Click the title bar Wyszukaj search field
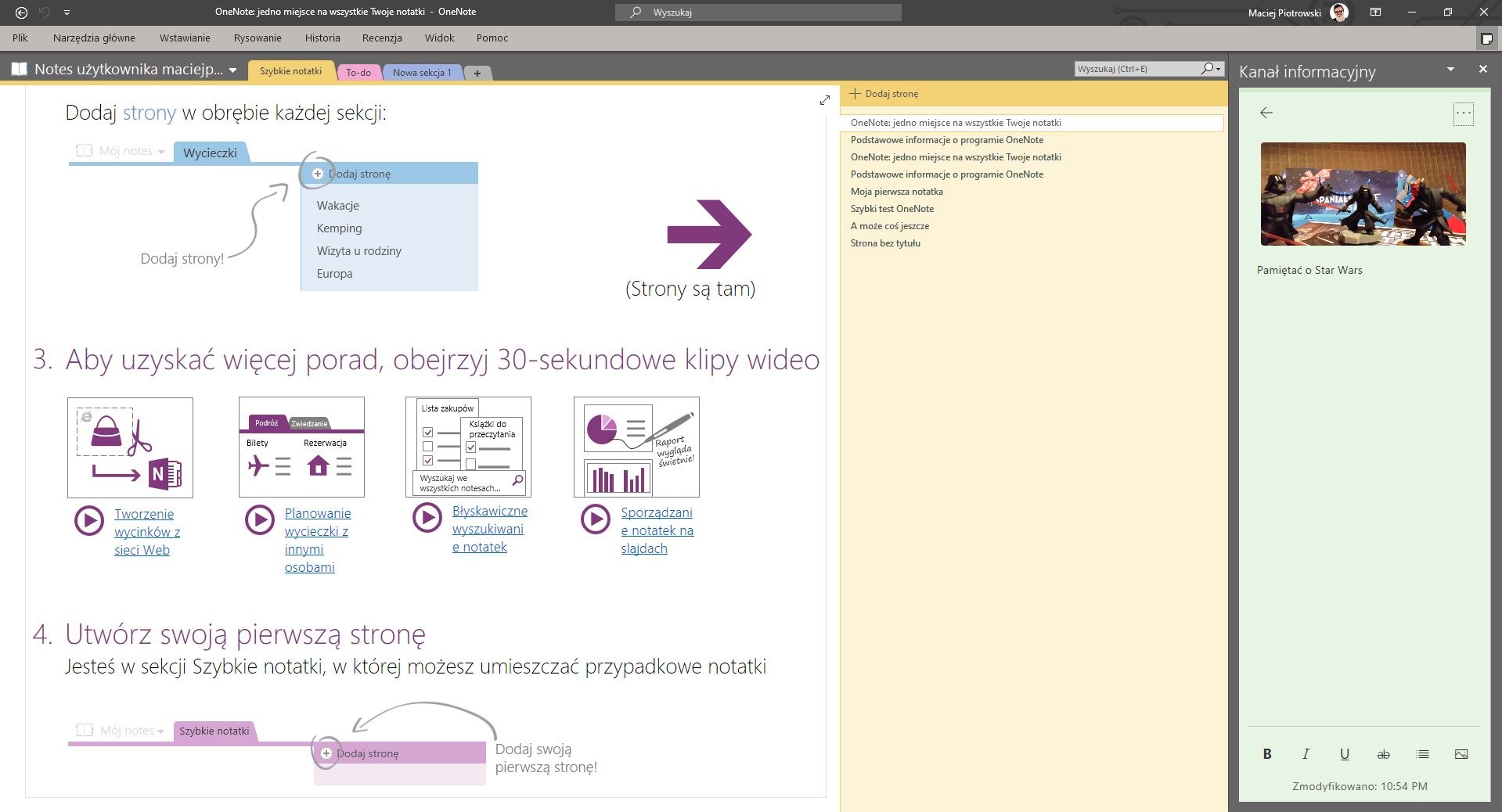1502x812 pixels. pos(758,13)
